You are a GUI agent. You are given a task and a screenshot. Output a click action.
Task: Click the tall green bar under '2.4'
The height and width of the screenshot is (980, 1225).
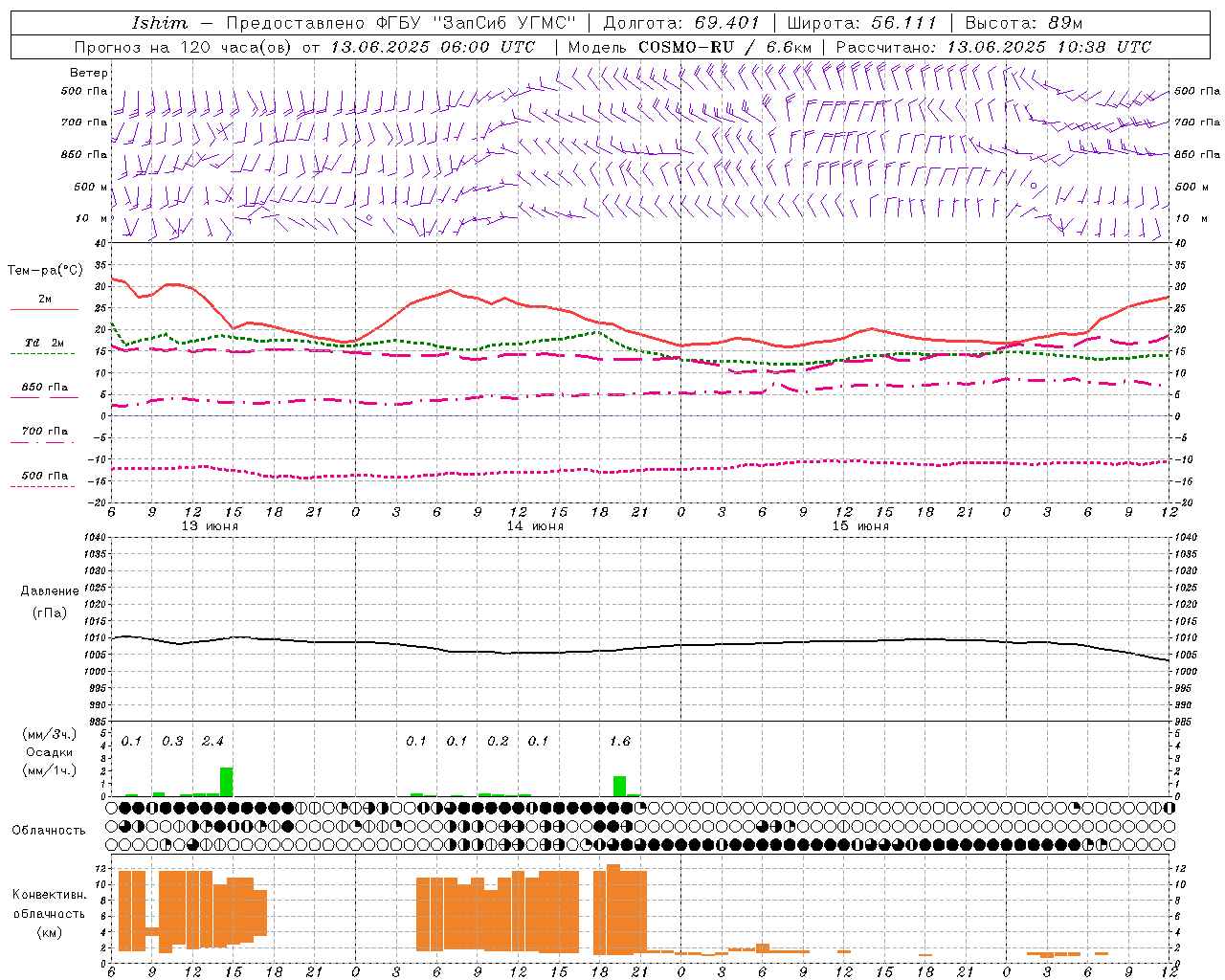[x=227, y=782]
